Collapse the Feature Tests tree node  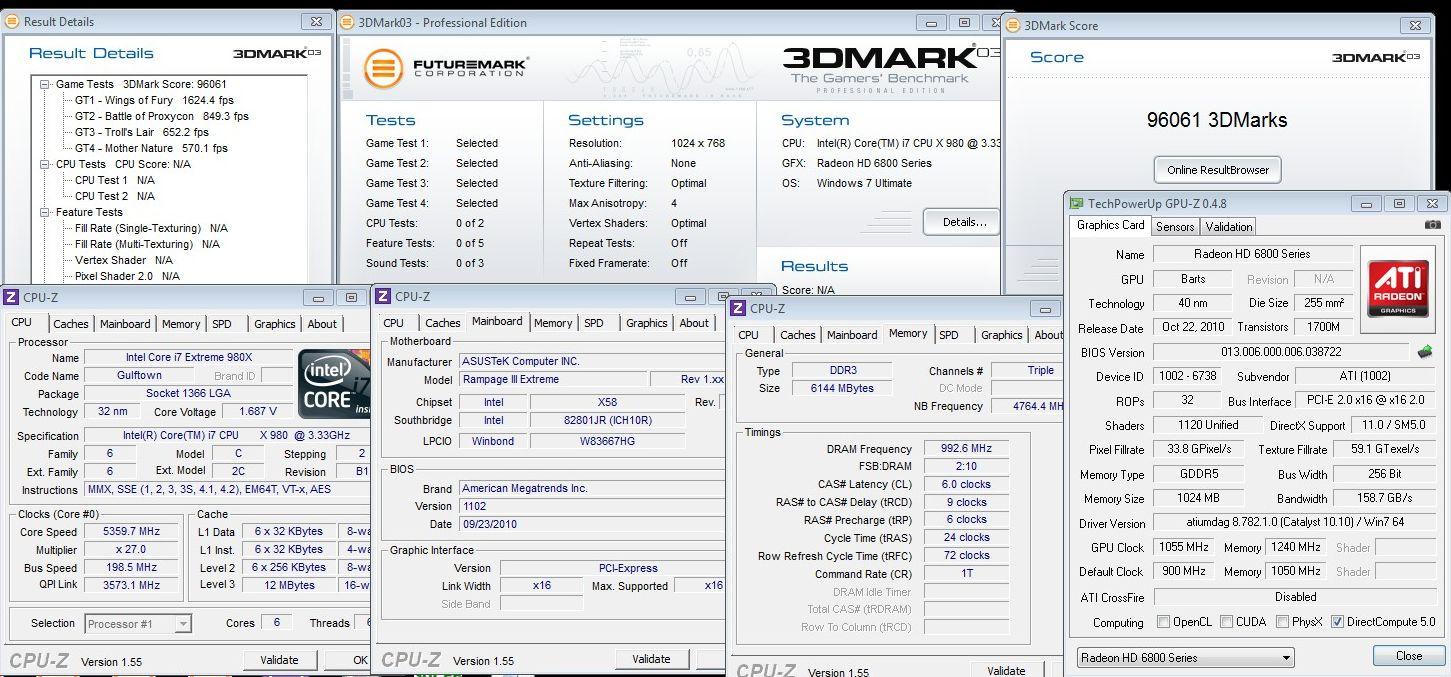(45, 212)
